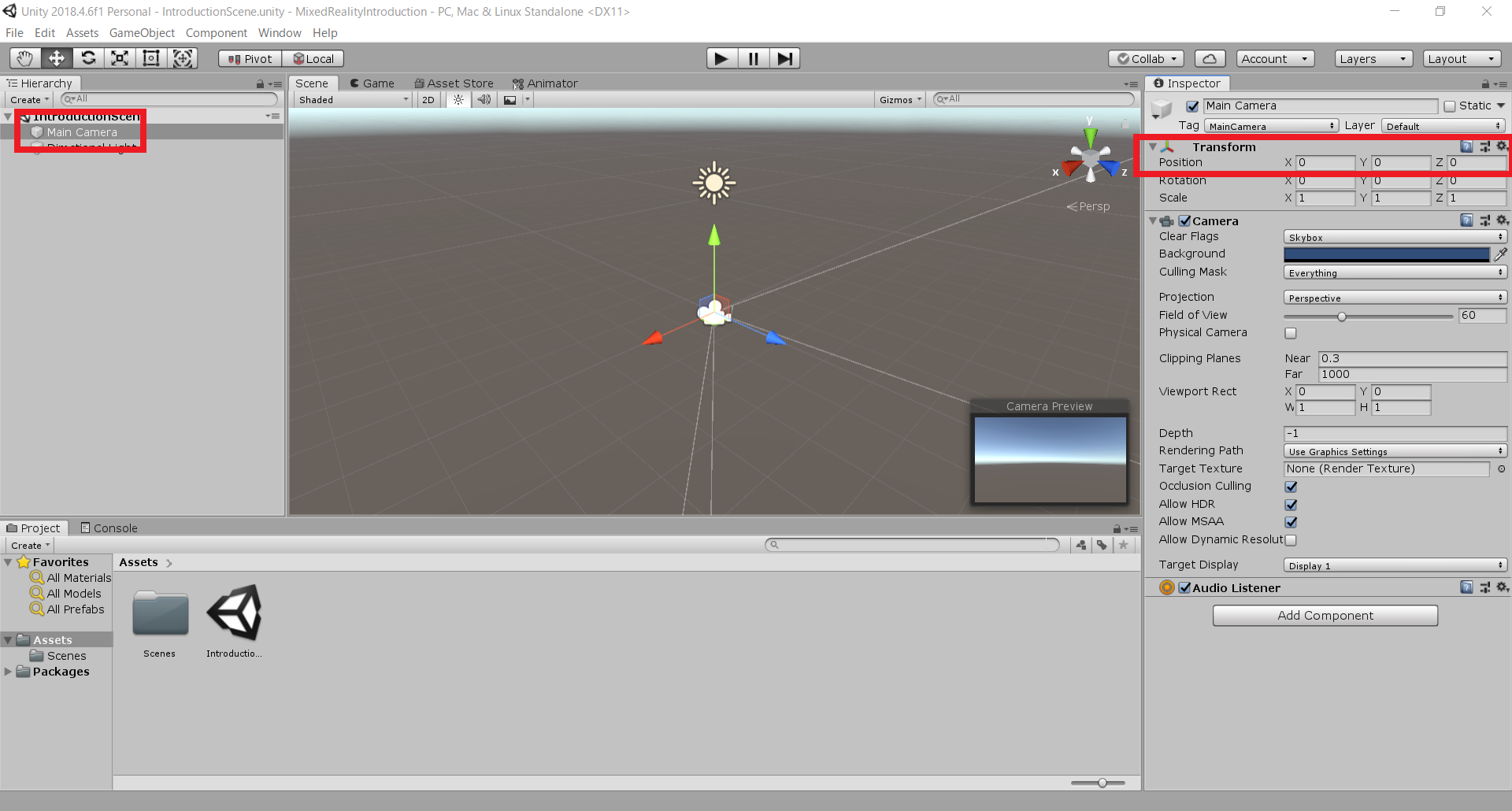Start Play mode
The width and height of the screenshot is (1512, 811).
coord(721,58)
